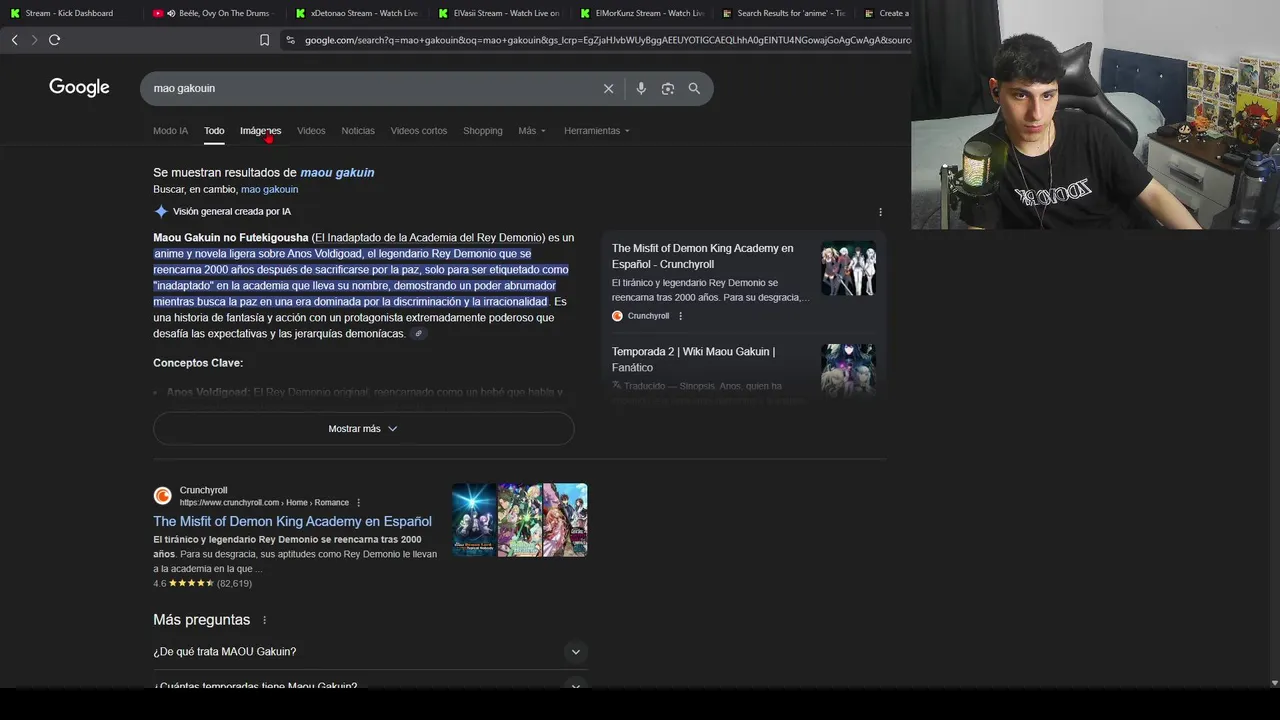Click corrected query link maou gakuin

click(x=337, y=173)
